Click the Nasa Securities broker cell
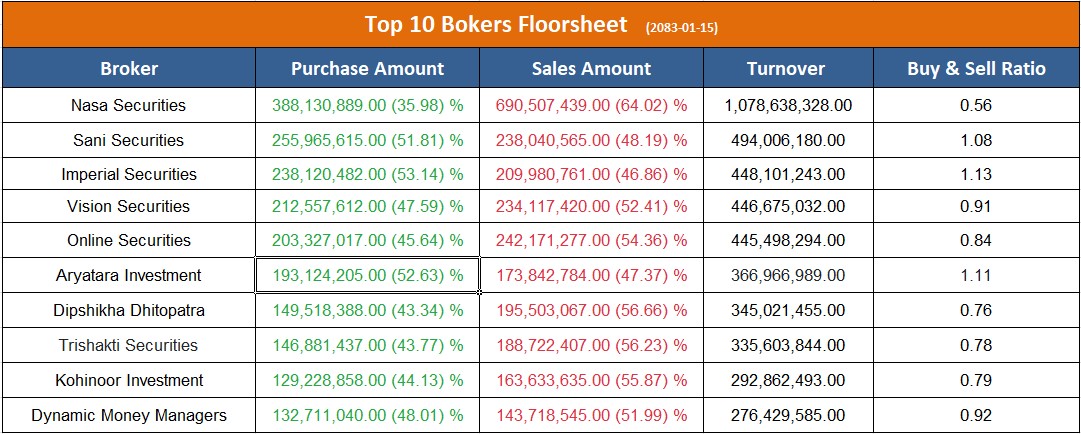The image size is (1081, 434). coord(129,105)
